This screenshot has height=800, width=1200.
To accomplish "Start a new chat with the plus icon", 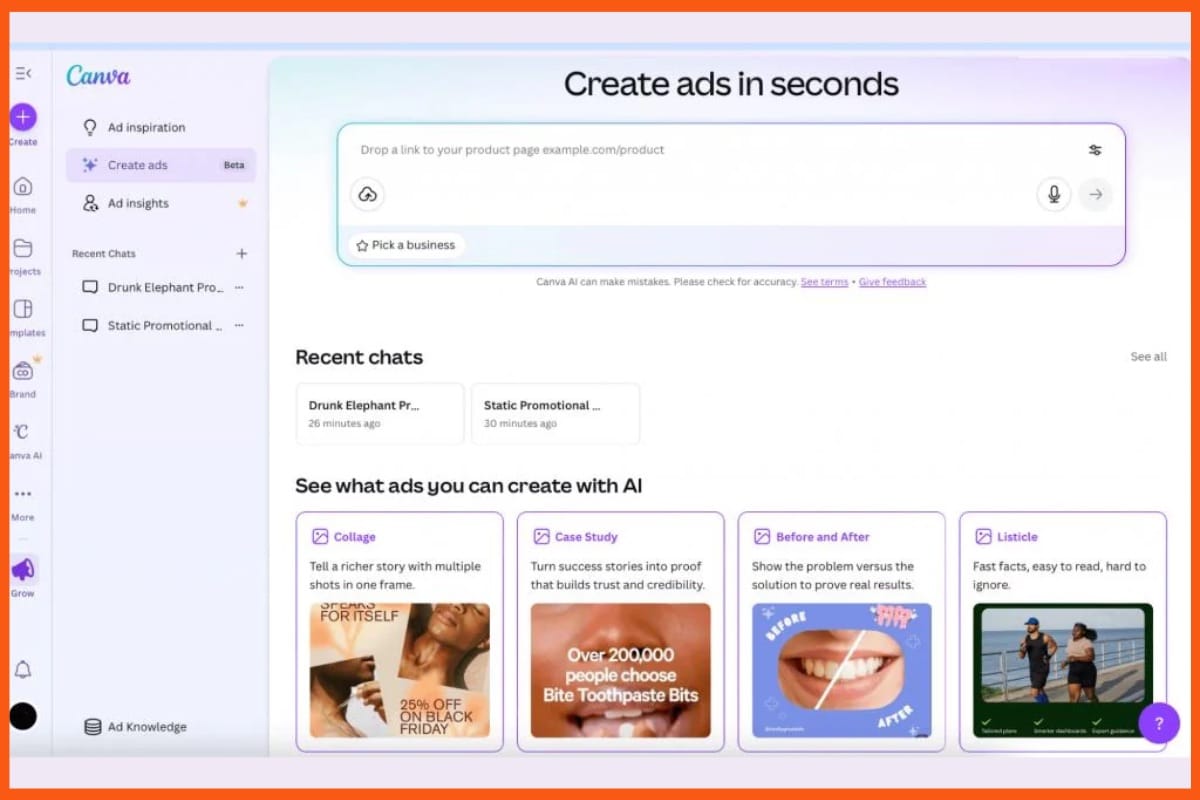I will tap(241, 254).
